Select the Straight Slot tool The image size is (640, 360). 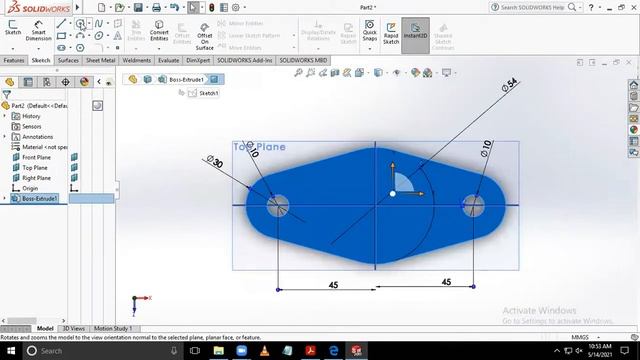[61, 48]
